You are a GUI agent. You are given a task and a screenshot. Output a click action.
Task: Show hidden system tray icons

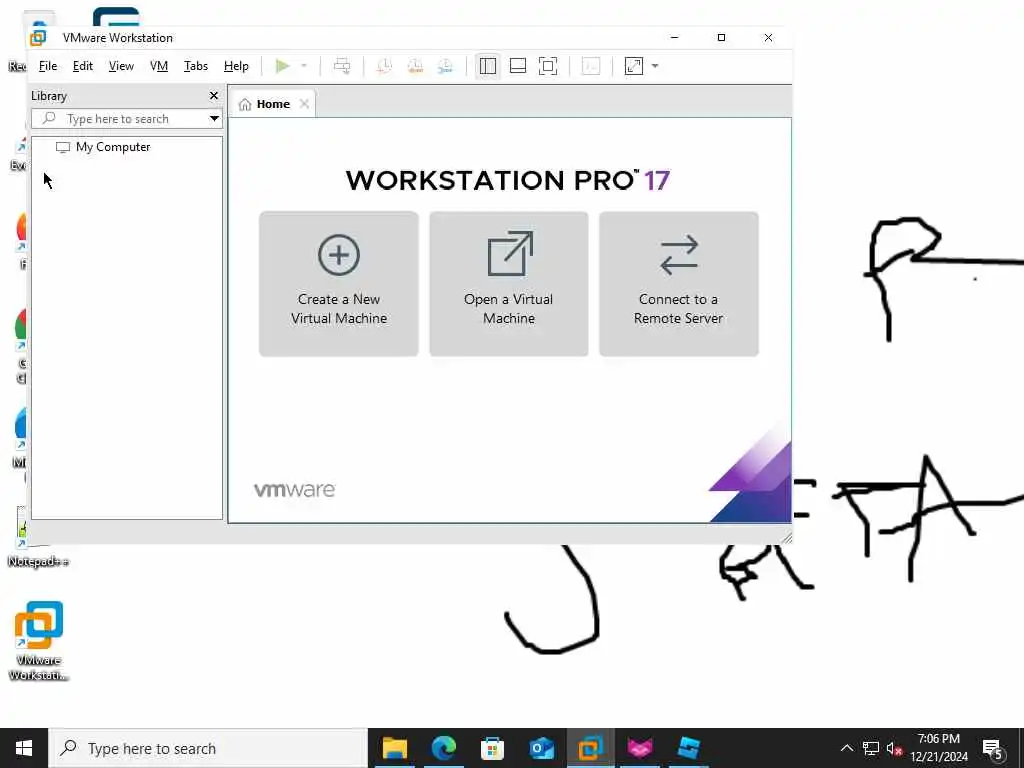[846, 748]
